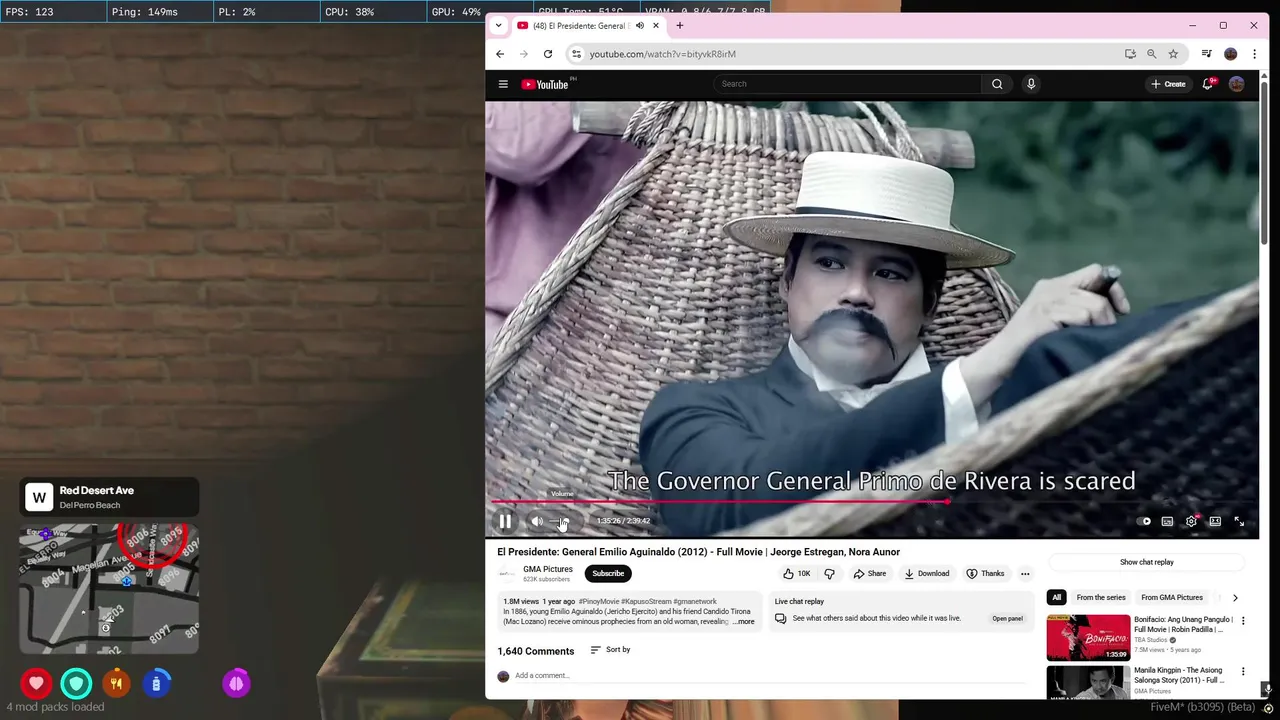Click the search magnifier button
This screenshot has height=720, width=1280.
tap(997, 84)
